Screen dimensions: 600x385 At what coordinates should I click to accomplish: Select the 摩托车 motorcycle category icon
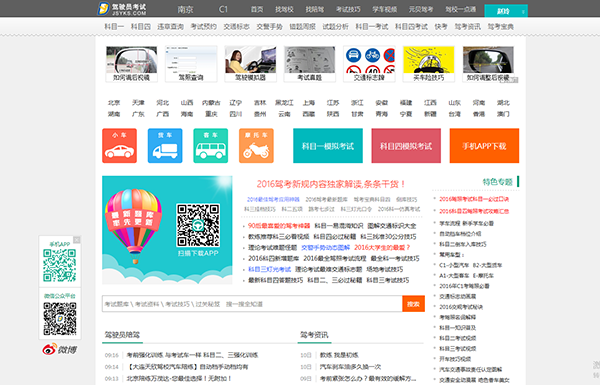pyautogui.click(x=256, y=146)
